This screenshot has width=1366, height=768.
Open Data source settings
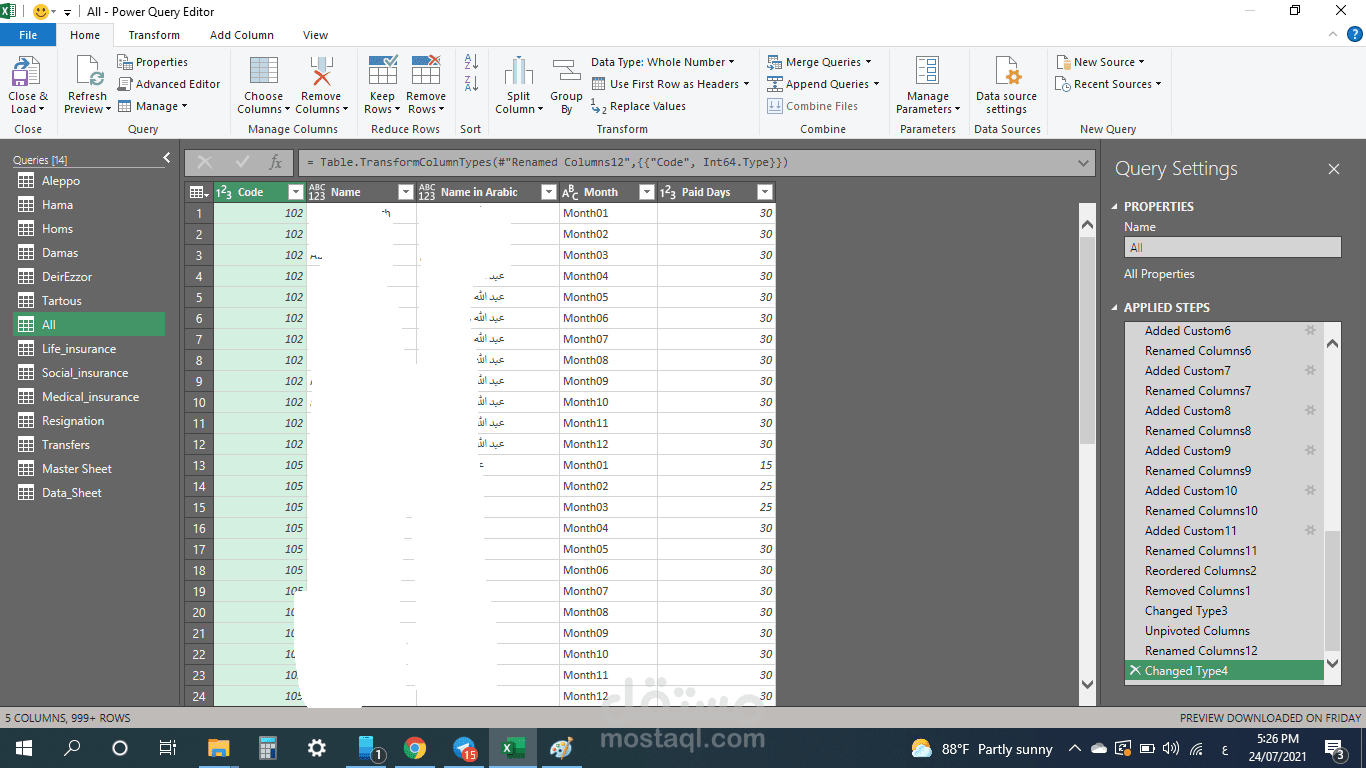pyautogui.click(x=1006, y=87)
